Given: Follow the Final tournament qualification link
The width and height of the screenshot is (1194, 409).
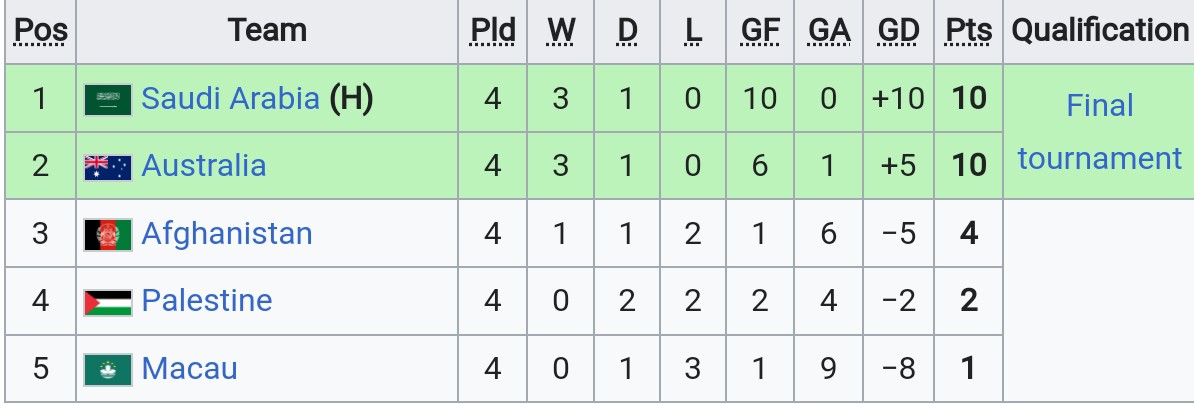Looking at the screenshot, I should pos(1100,133).
